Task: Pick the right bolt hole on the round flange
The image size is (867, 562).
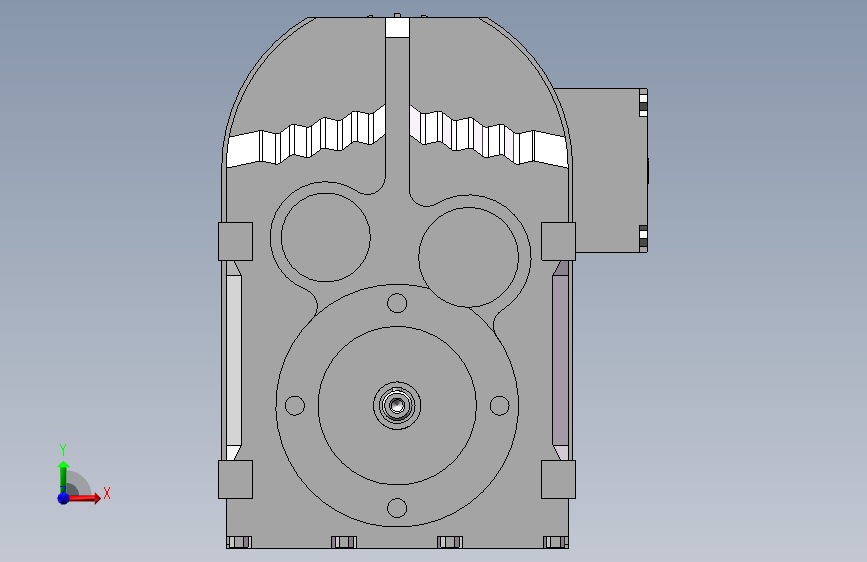Action: tap(499, 405)
